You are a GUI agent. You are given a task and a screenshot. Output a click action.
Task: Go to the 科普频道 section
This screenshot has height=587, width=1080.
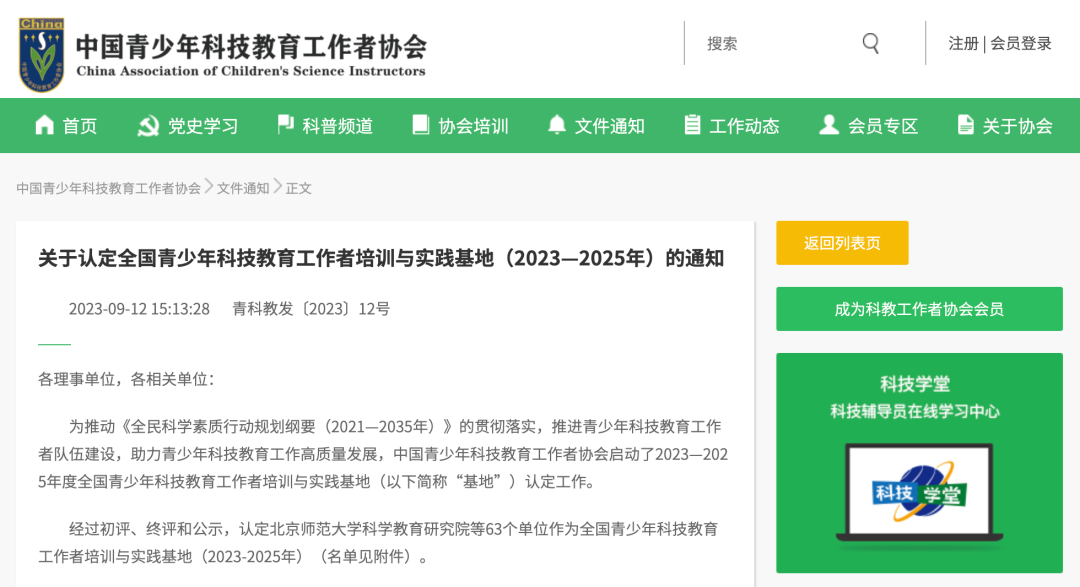point(338,126)
